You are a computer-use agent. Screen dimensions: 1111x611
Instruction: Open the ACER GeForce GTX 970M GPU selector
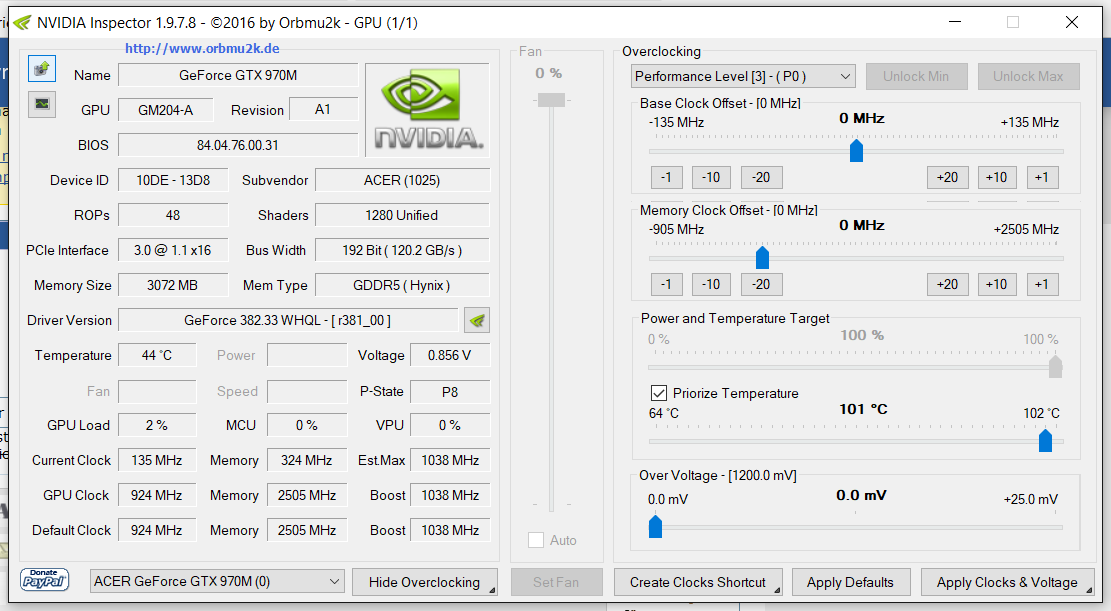(x=217, y=581)
